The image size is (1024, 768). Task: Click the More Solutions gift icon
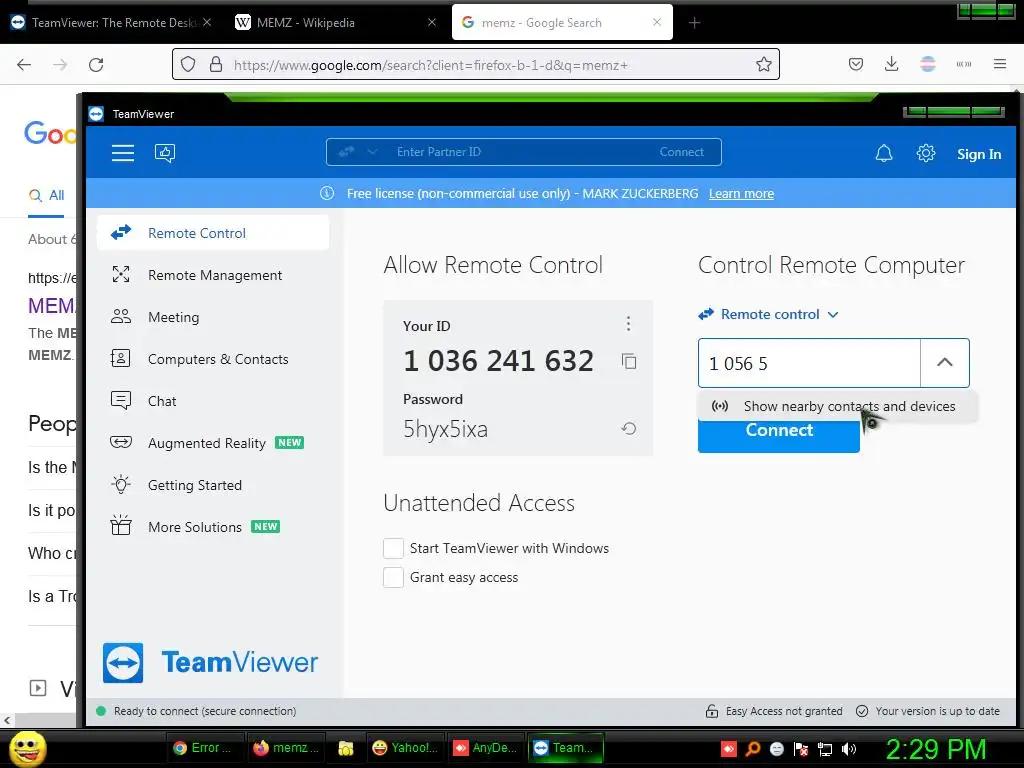(x=121, y=526)
